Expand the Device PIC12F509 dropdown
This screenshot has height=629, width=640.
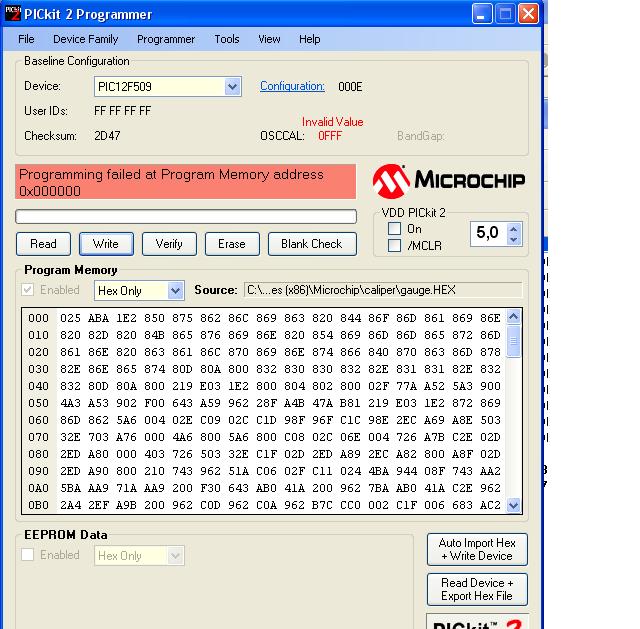click(x=232, y=87)
